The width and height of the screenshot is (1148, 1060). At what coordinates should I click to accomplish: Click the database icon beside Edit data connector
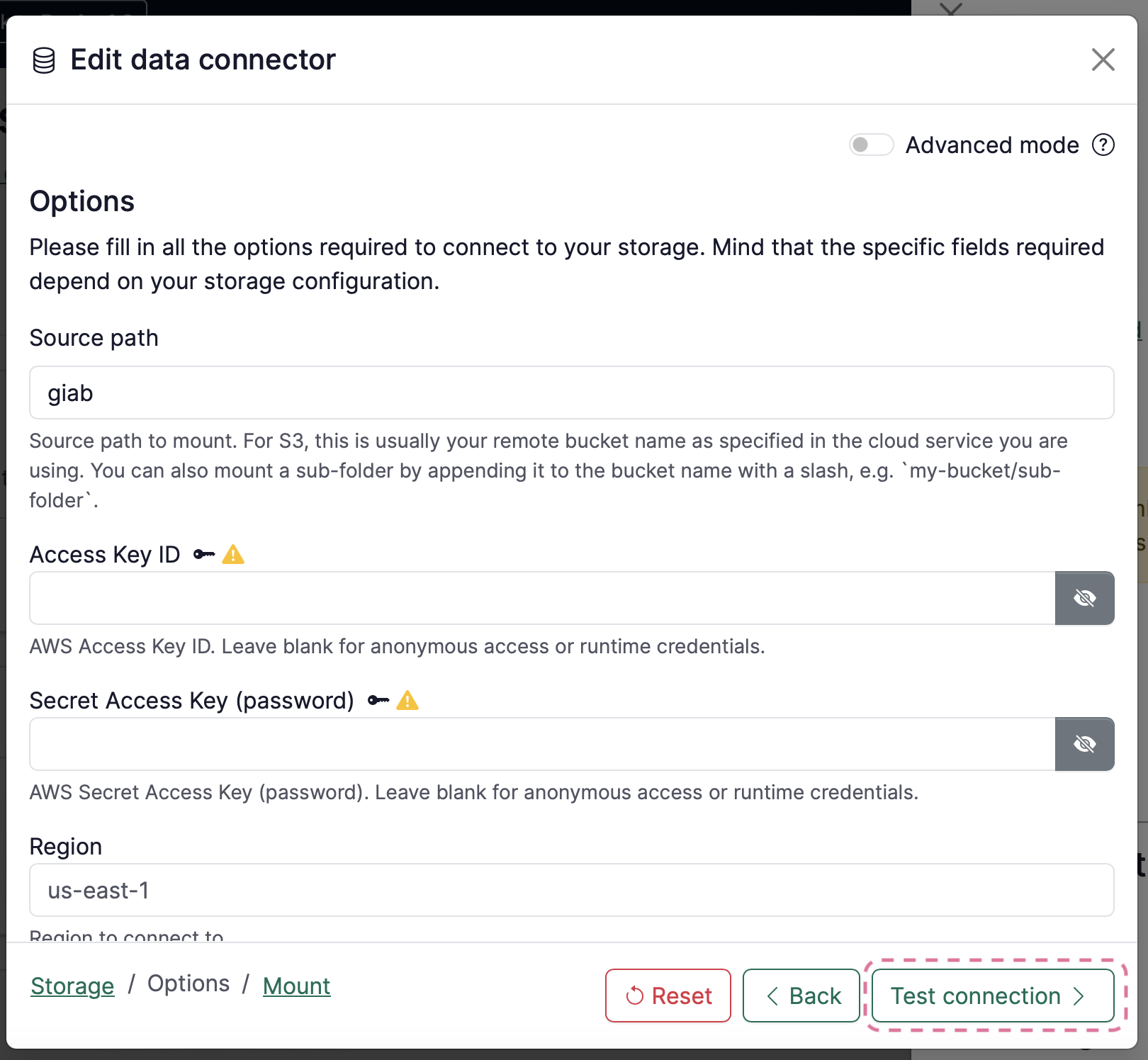coord(44,60)
